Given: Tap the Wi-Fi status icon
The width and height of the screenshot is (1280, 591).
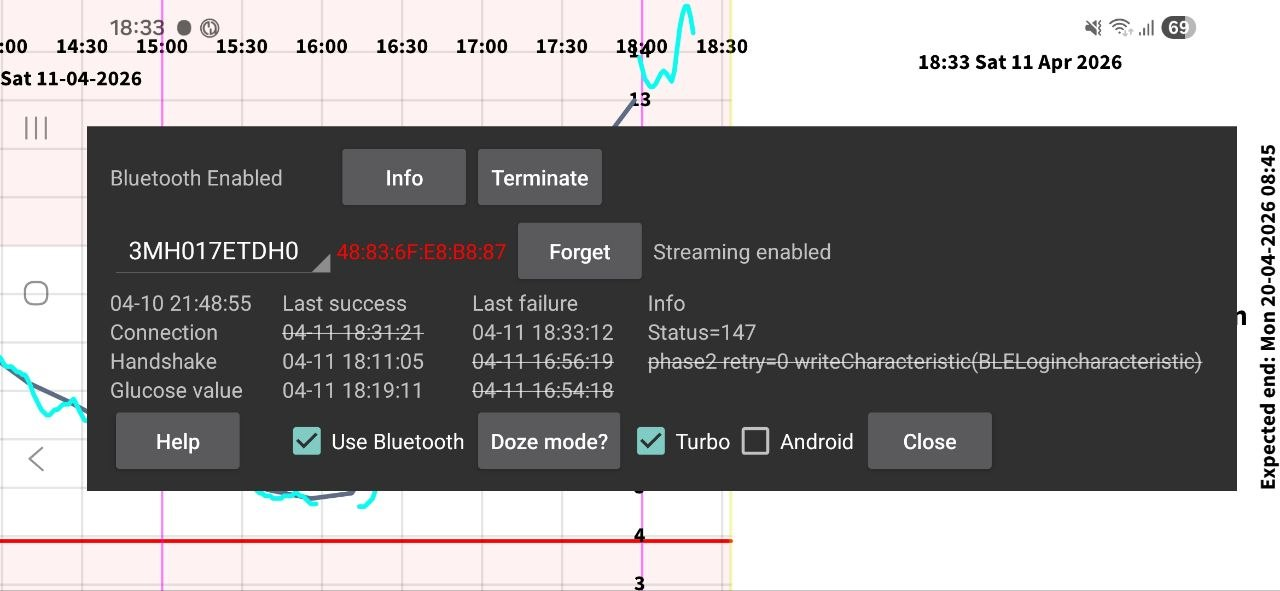Looking at the screenshot, I should (x=1121, y=28).
